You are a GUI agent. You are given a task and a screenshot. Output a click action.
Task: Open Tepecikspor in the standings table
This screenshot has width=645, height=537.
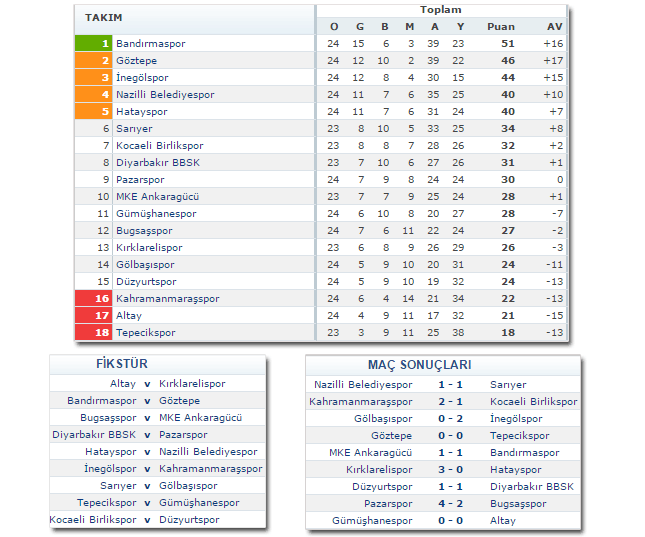click(145, 333)
